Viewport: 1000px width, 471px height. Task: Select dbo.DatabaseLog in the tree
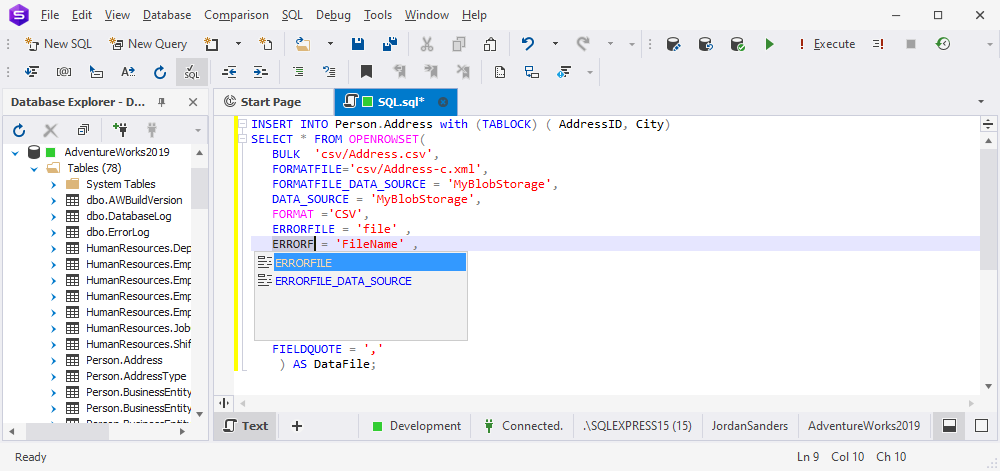(x=128, y=216)
